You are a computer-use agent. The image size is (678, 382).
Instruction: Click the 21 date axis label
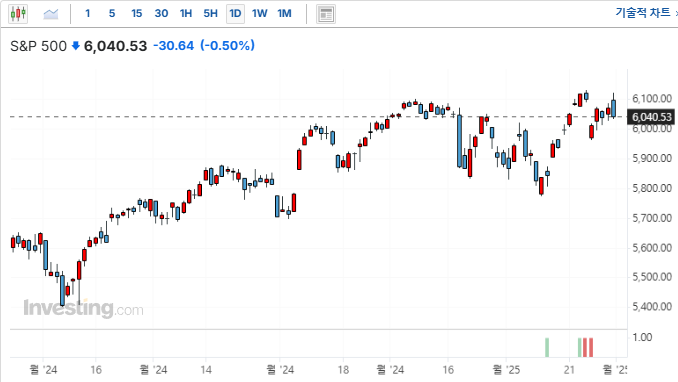[569, 370]
